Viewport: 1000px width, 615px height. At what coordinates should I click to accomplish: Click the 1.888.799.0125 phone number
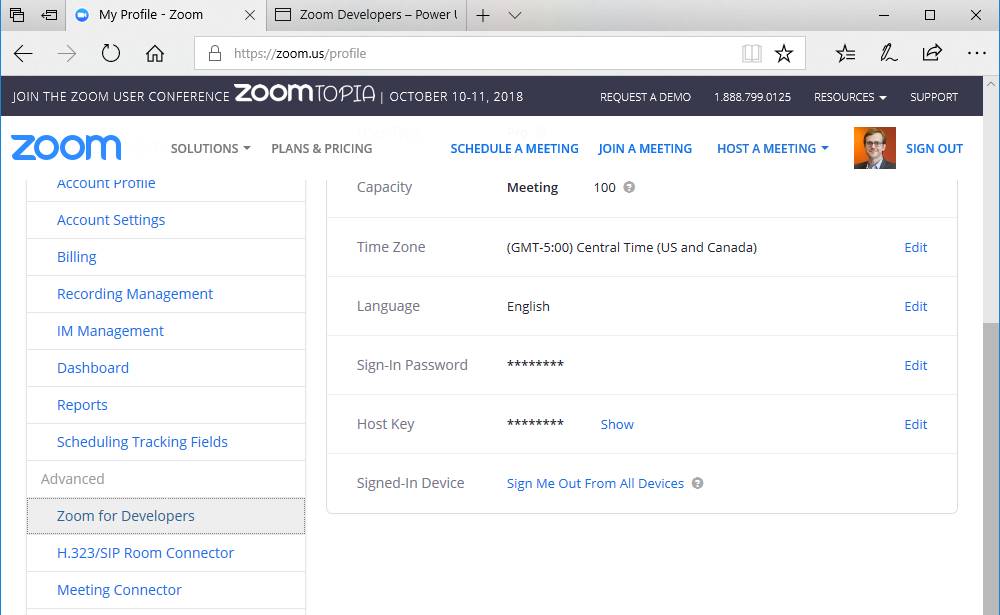pos(753,97)
